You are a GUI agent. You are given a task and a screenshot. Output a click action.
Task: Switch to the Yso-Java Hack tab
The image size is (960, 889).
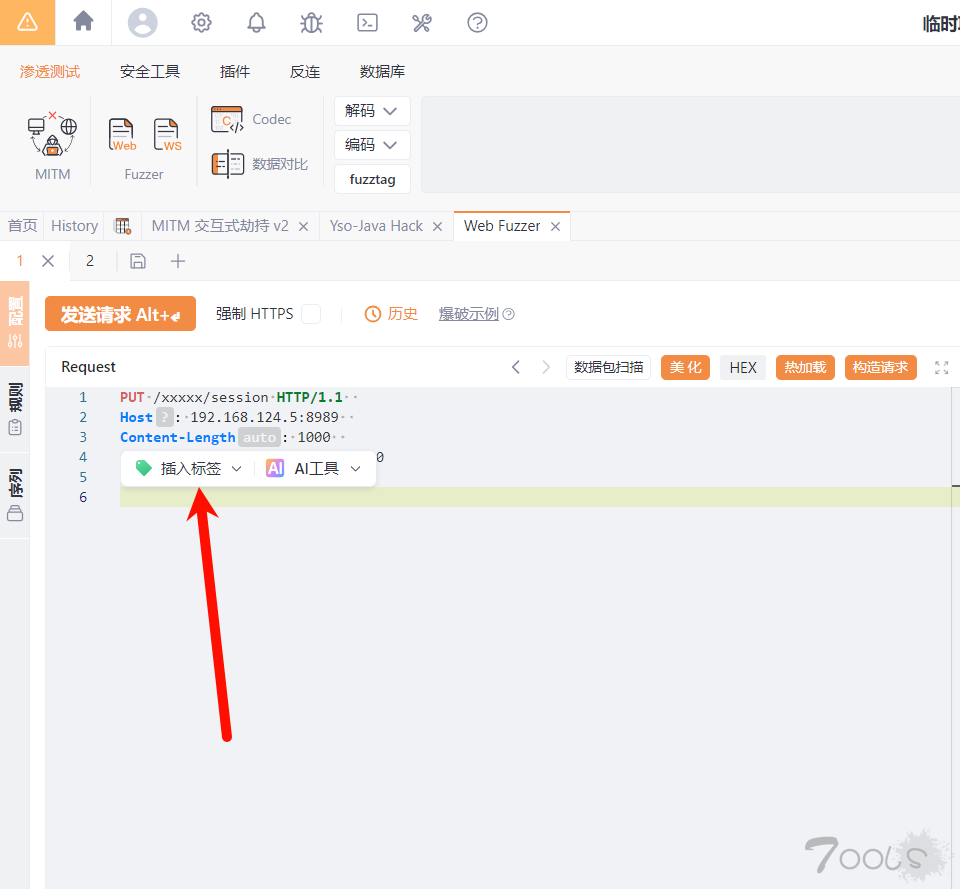coord(376,226)
